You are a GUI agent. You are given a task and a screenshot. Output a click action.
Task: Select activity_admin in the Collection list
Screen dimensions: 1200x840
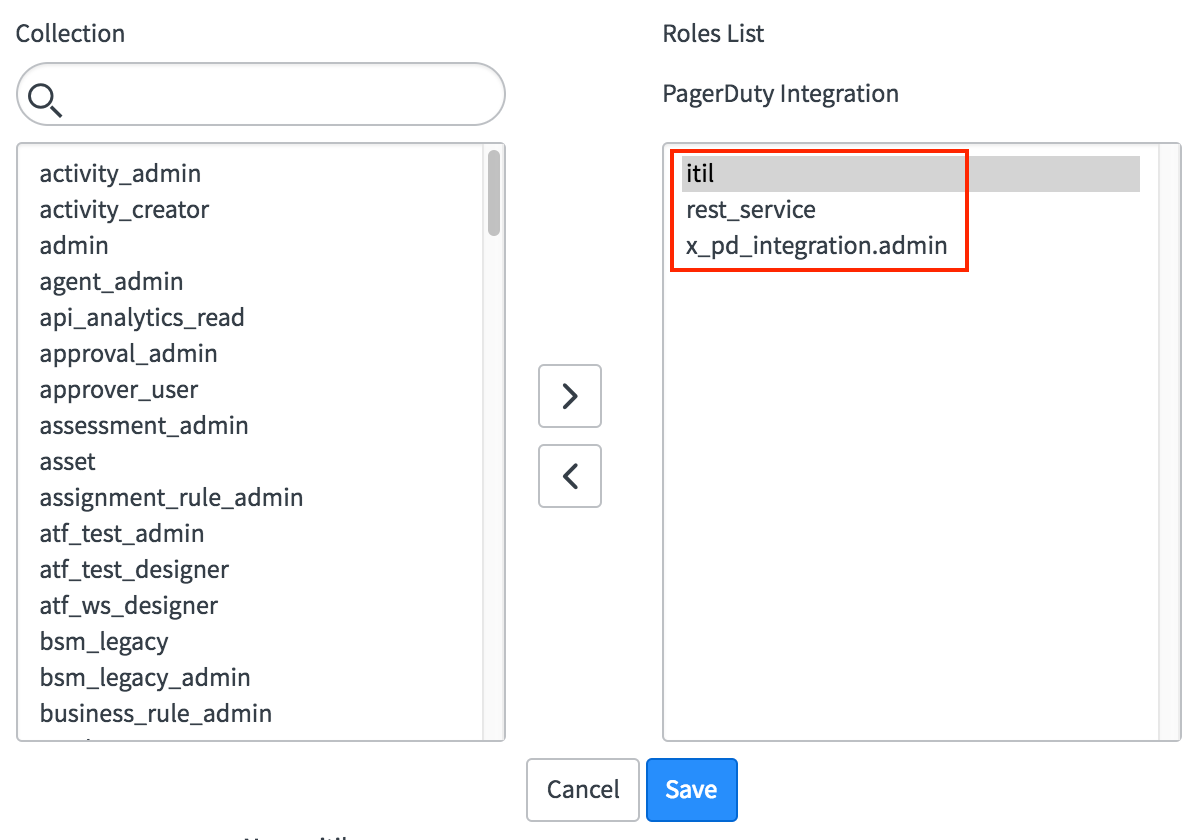[x=120, y=174]
